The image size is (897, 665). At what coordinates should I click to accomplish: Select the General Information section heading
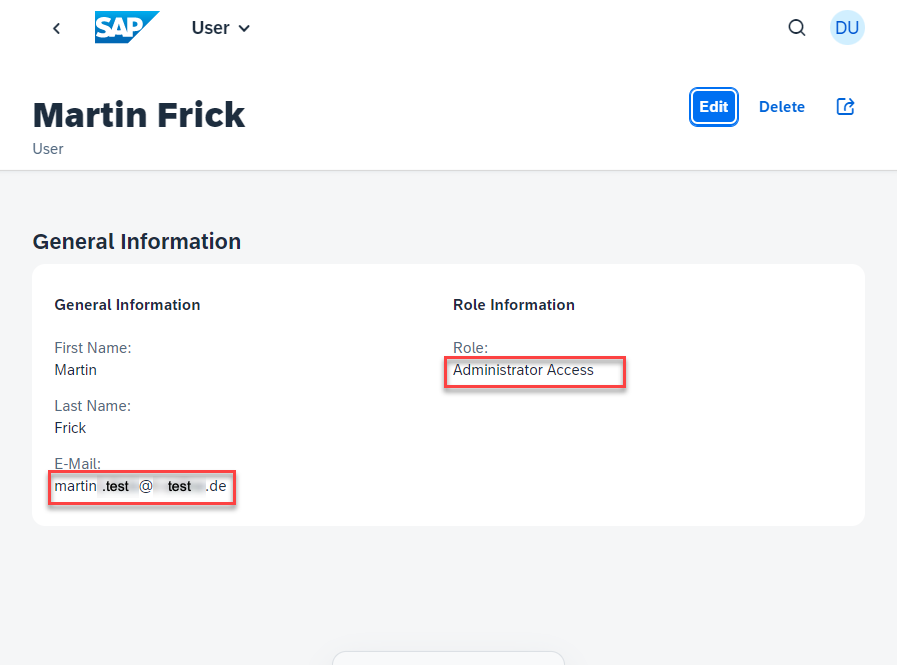(137, 242)
